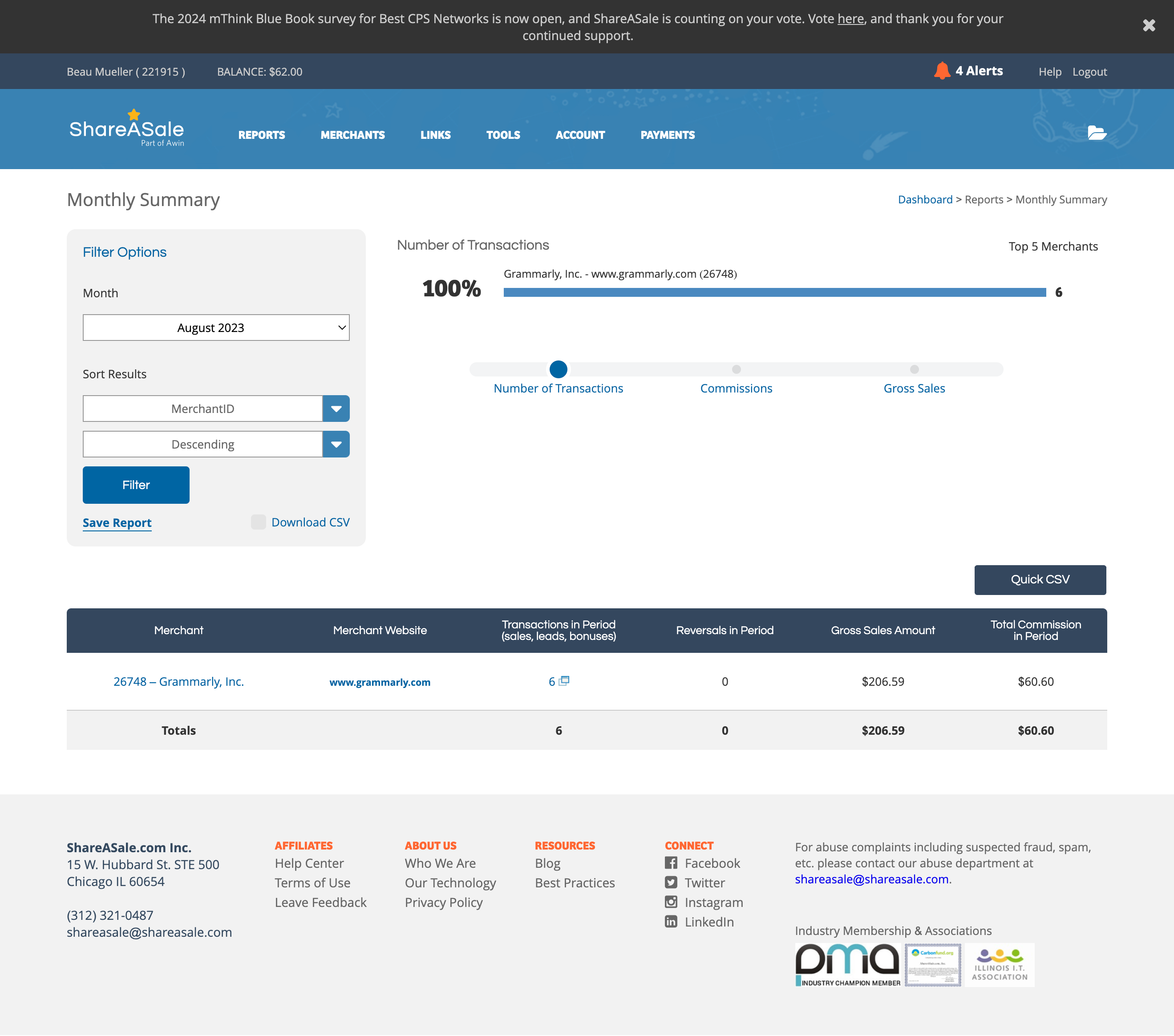This screenshot has width=1174, height=1036.
Task: Open Help Center in the footer
Action: pos(309,863)
